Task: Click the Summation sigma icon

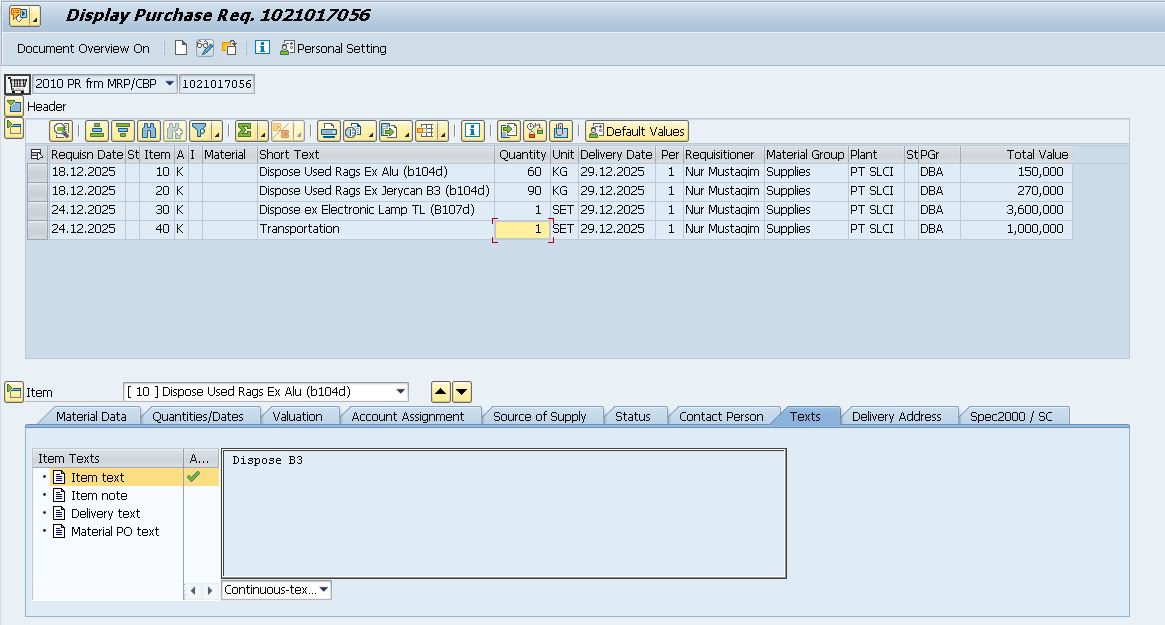Action: 244,131
